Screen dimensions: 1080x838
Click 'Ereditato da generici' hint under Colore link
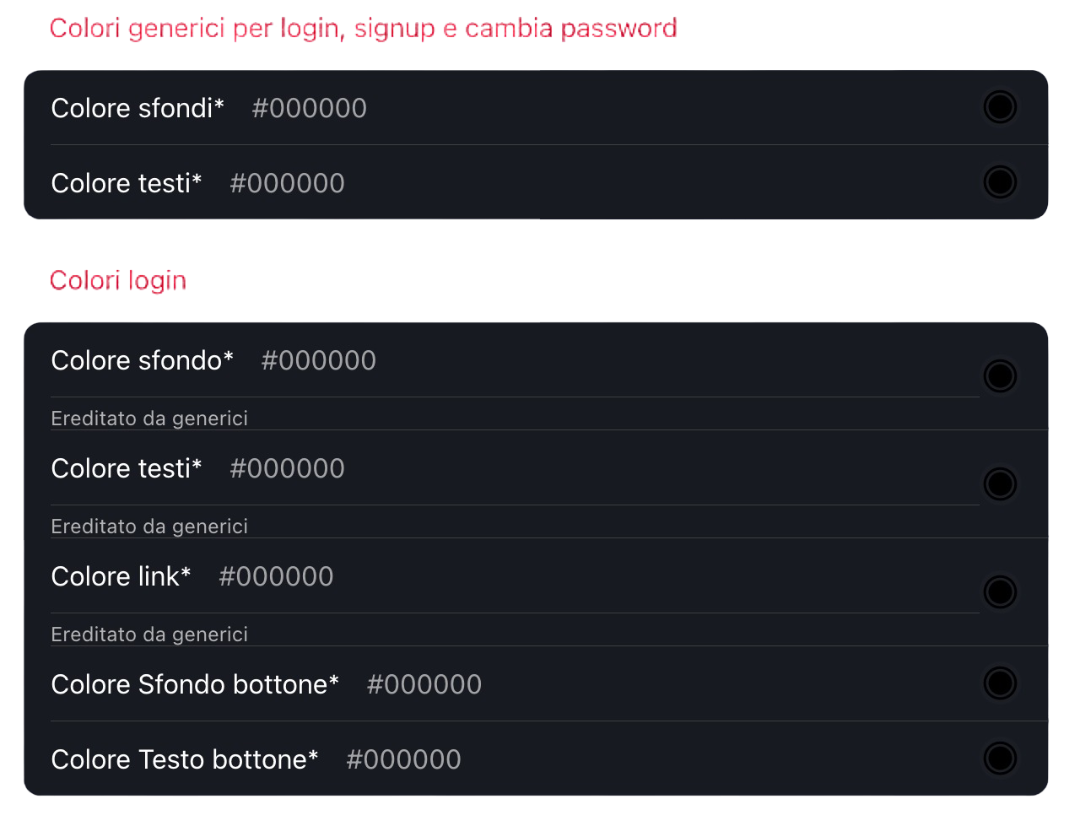point(149,634)
